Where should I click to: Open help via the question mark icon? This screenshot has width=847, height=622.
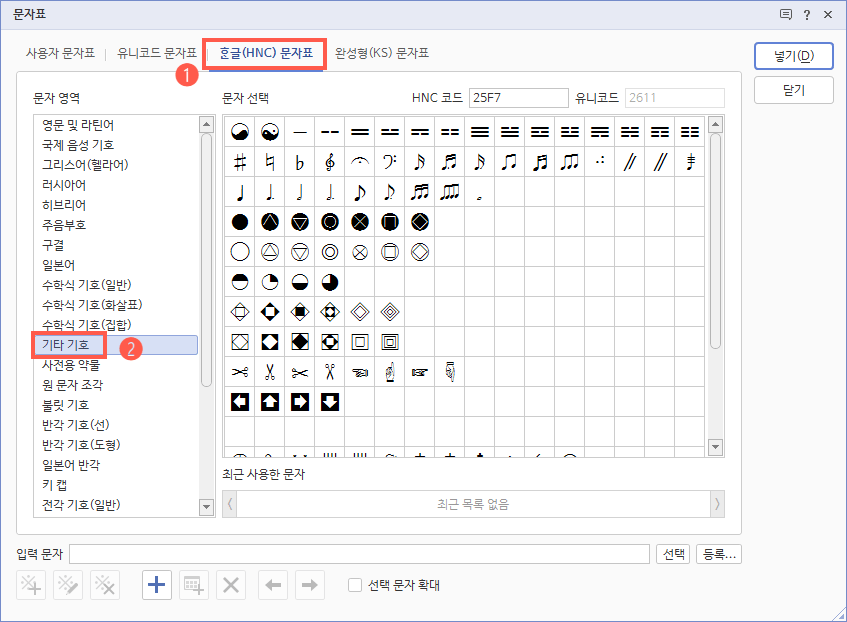(808, 13)
